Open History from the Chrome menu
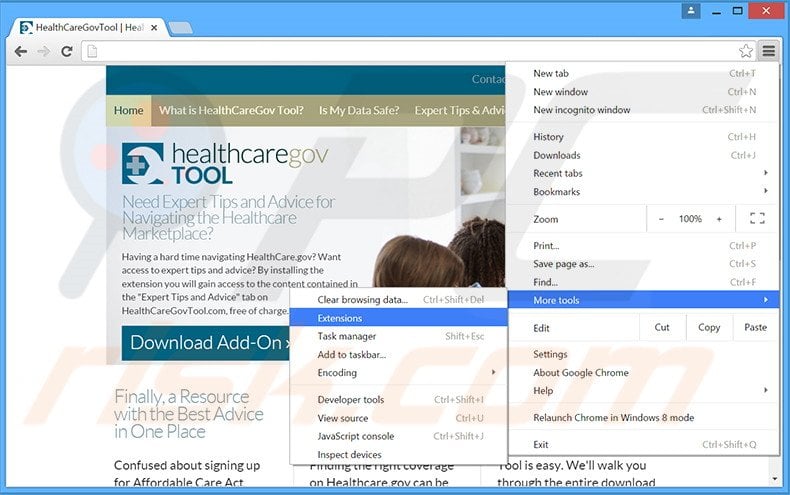This screenshot has width=790, height=495. [644, 137]
